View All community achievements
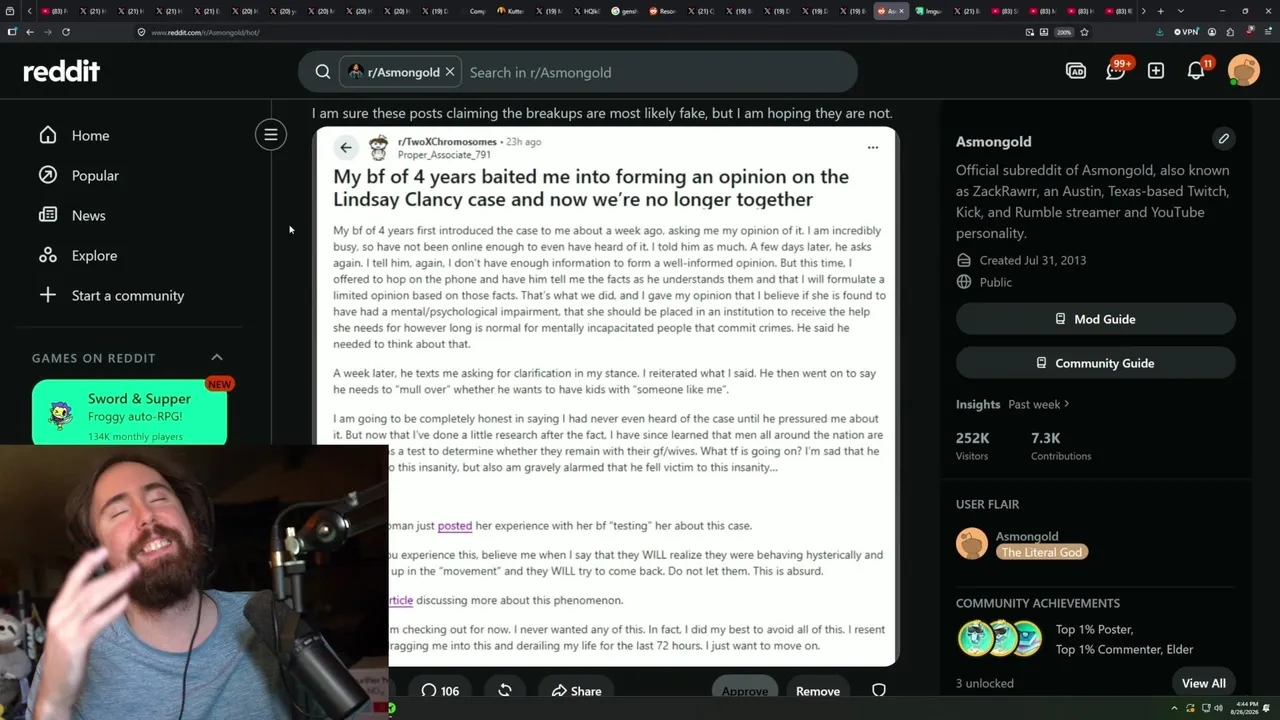 coord(1203,683)
